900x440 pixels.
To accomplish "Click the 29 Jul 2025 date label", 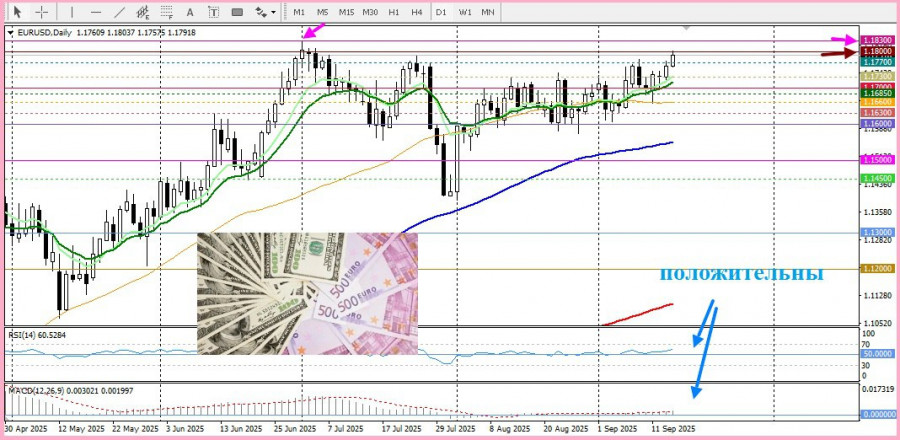I will click(455, 429).
